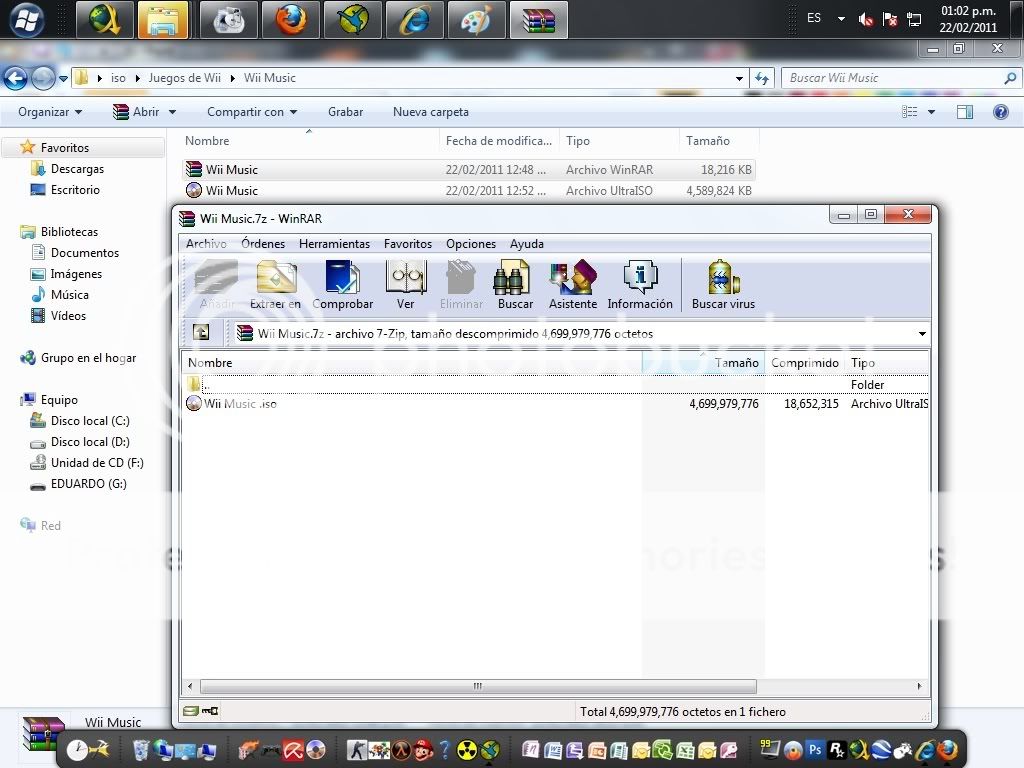Open the clock and date in the tray

(968, 20)
